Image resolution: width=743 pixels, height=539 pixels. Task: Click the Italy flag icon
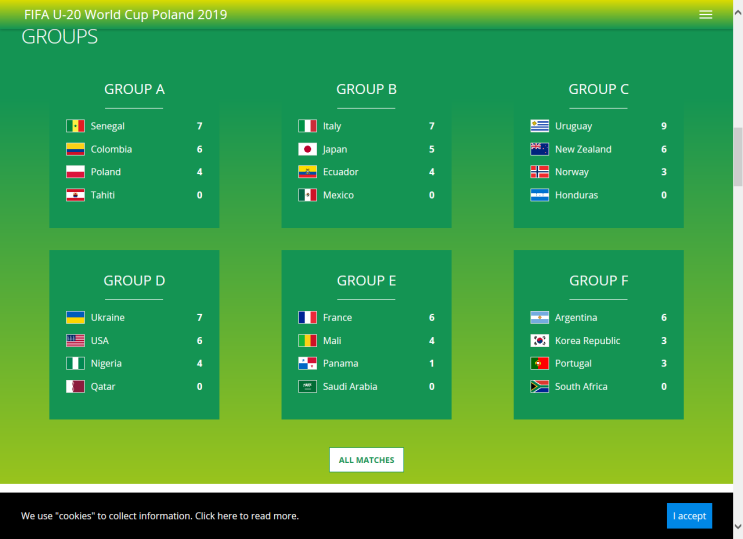coord(308,126)
